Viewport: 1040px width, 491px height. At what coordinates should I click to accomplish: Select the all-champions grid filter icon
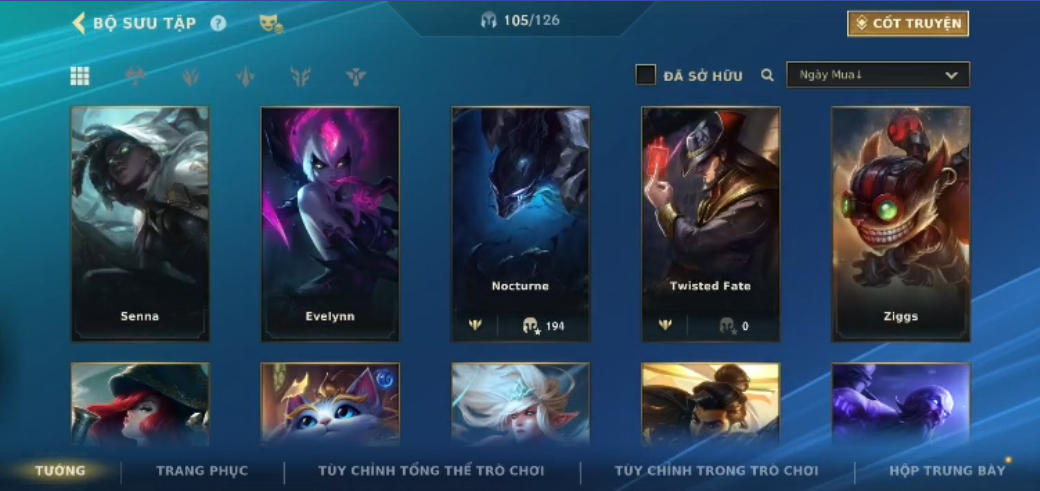pos(80,76)
